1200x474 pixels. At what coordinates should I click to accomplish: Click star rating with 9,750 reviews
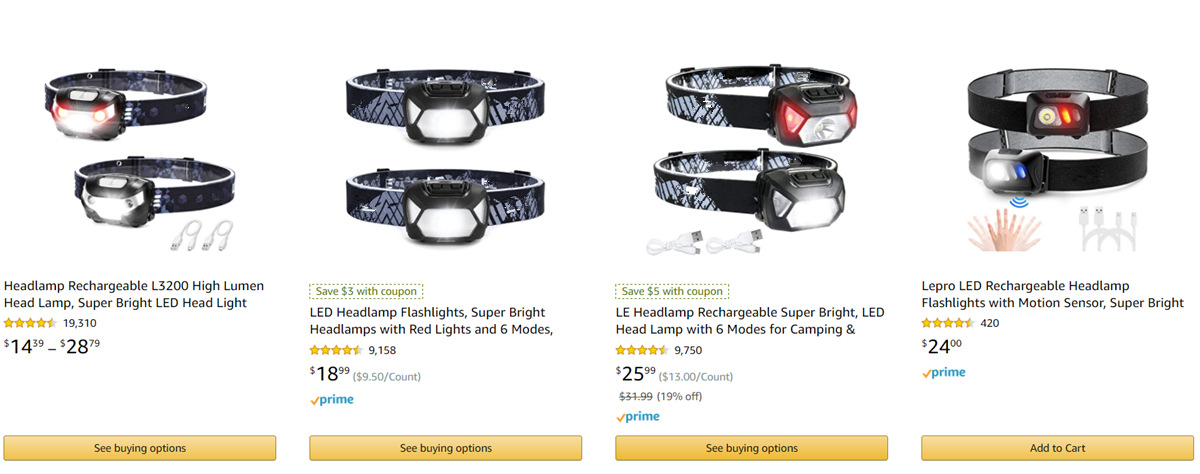tap(642, 350)
